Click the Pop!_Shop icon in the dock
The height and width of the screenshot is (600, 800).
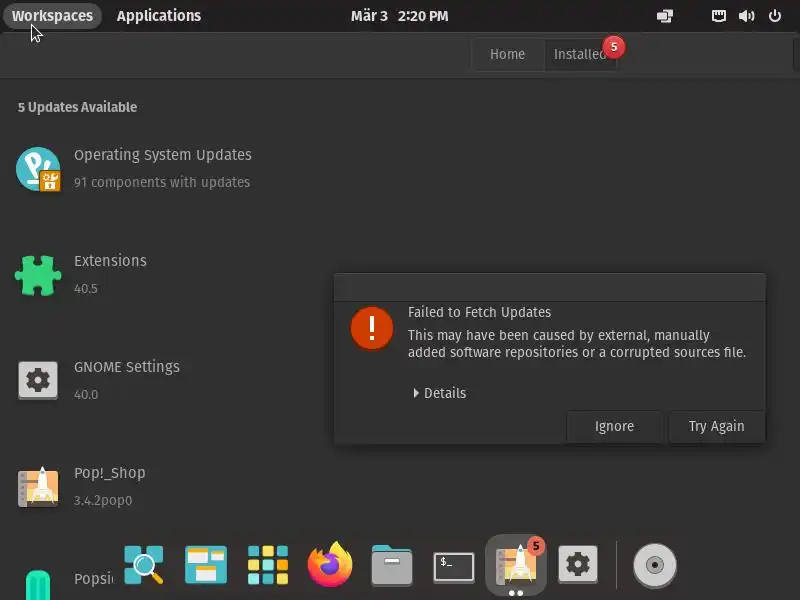coord(516,565)
